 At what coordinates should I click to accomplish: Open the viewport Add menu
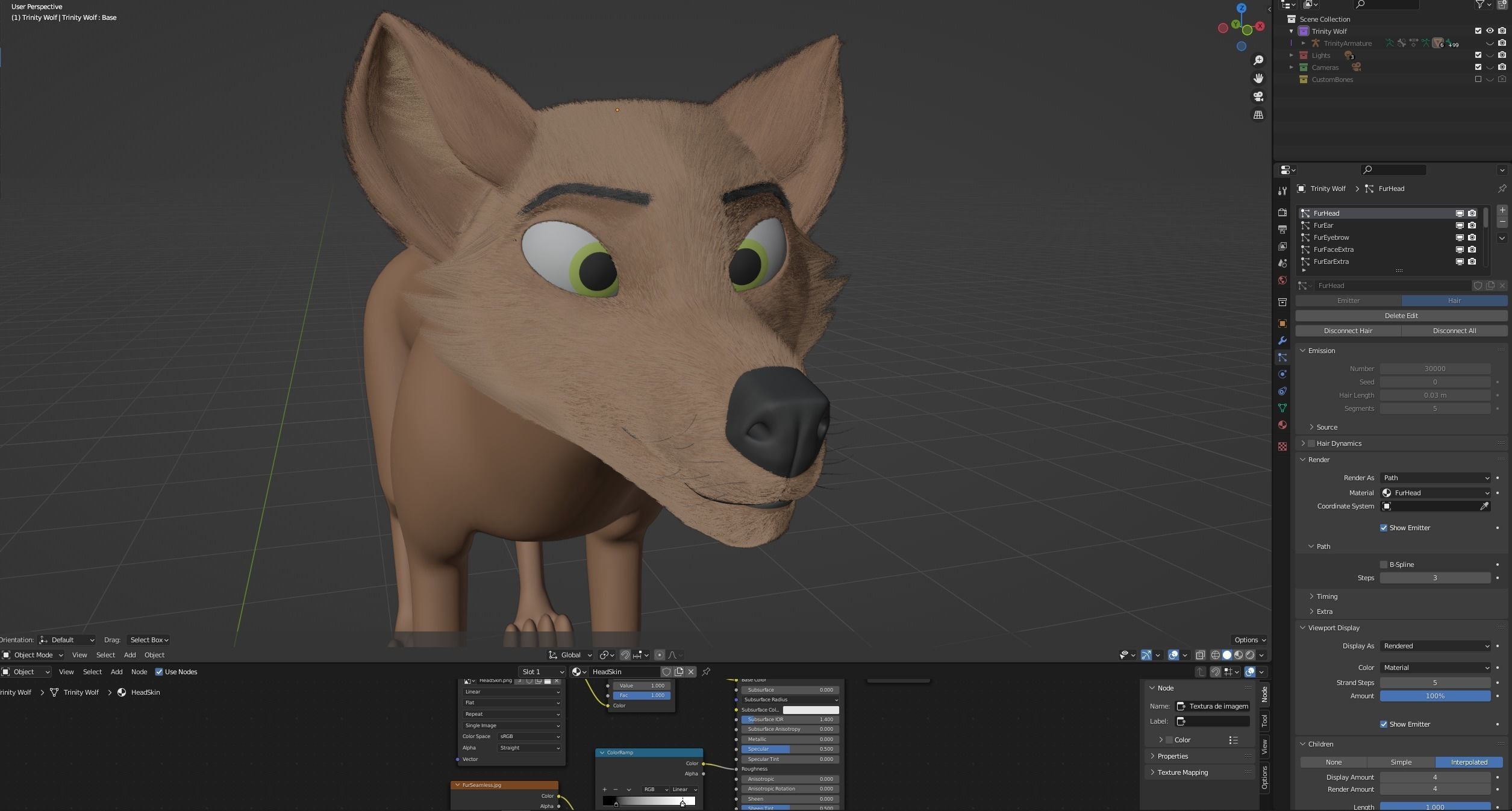pyautogui.click(x=130, y=655)
